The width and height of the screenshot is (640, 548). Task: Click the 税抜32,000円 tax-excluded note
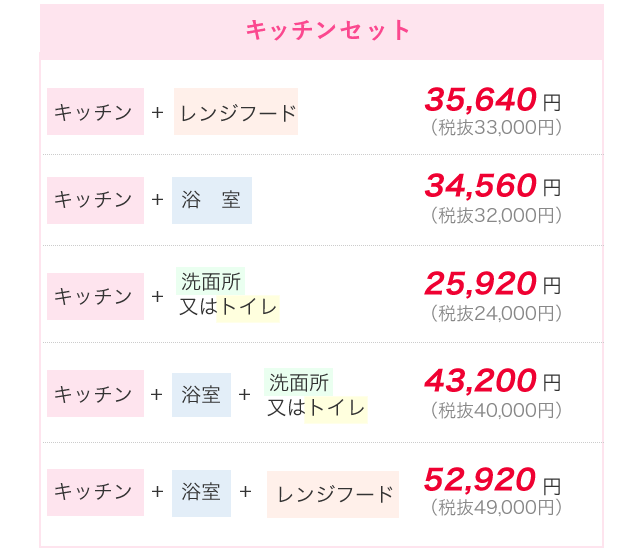tap(496, 215)
